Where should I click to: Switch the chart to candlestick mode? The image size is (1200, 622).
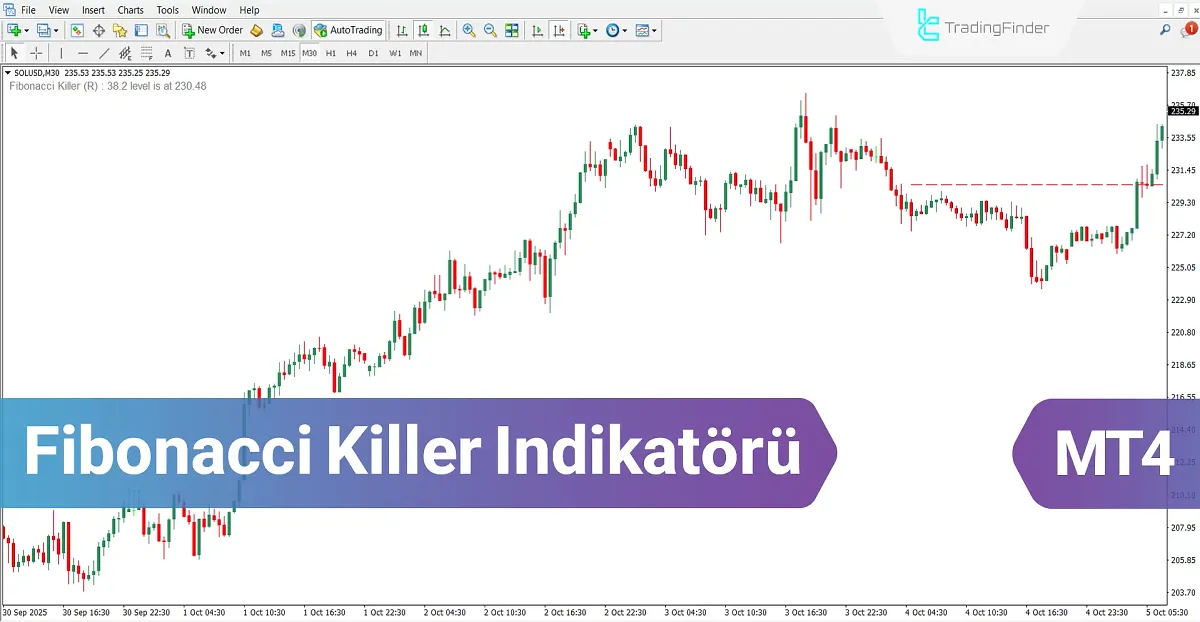click(423, 30)
